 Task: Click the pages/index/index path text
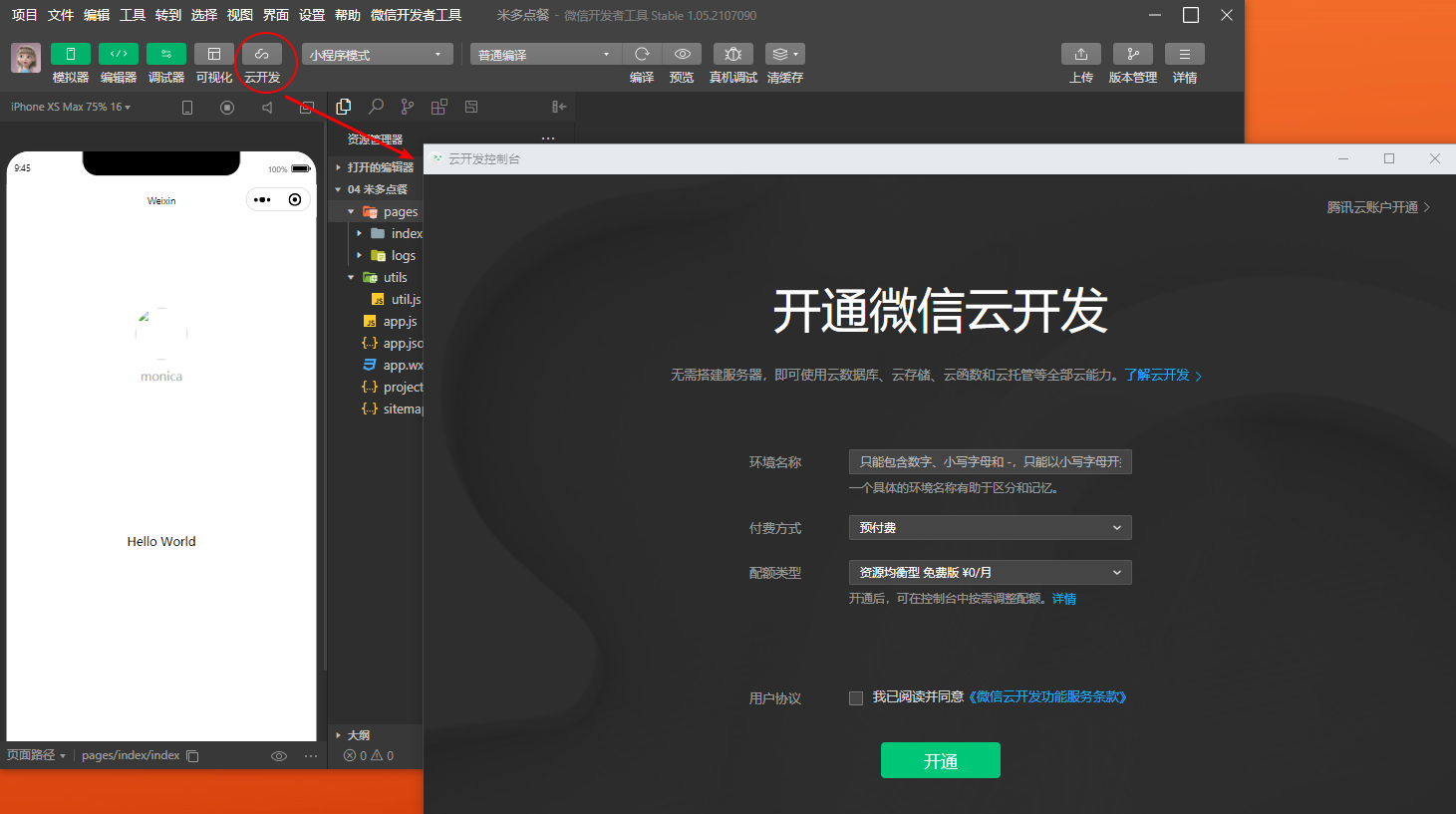(x=131, y=755)
